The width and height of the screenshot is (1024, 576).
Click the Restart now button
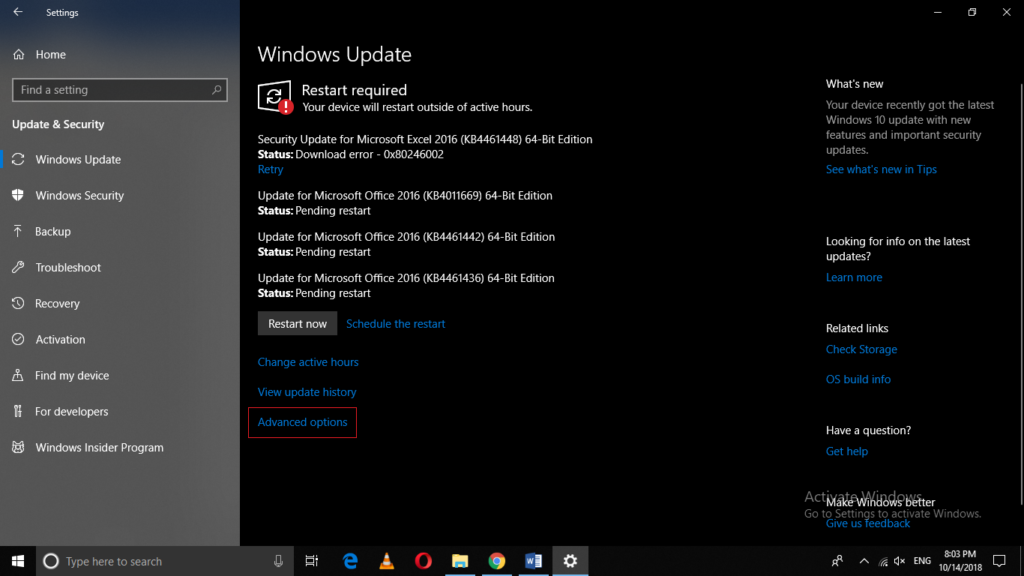(297, 323)
